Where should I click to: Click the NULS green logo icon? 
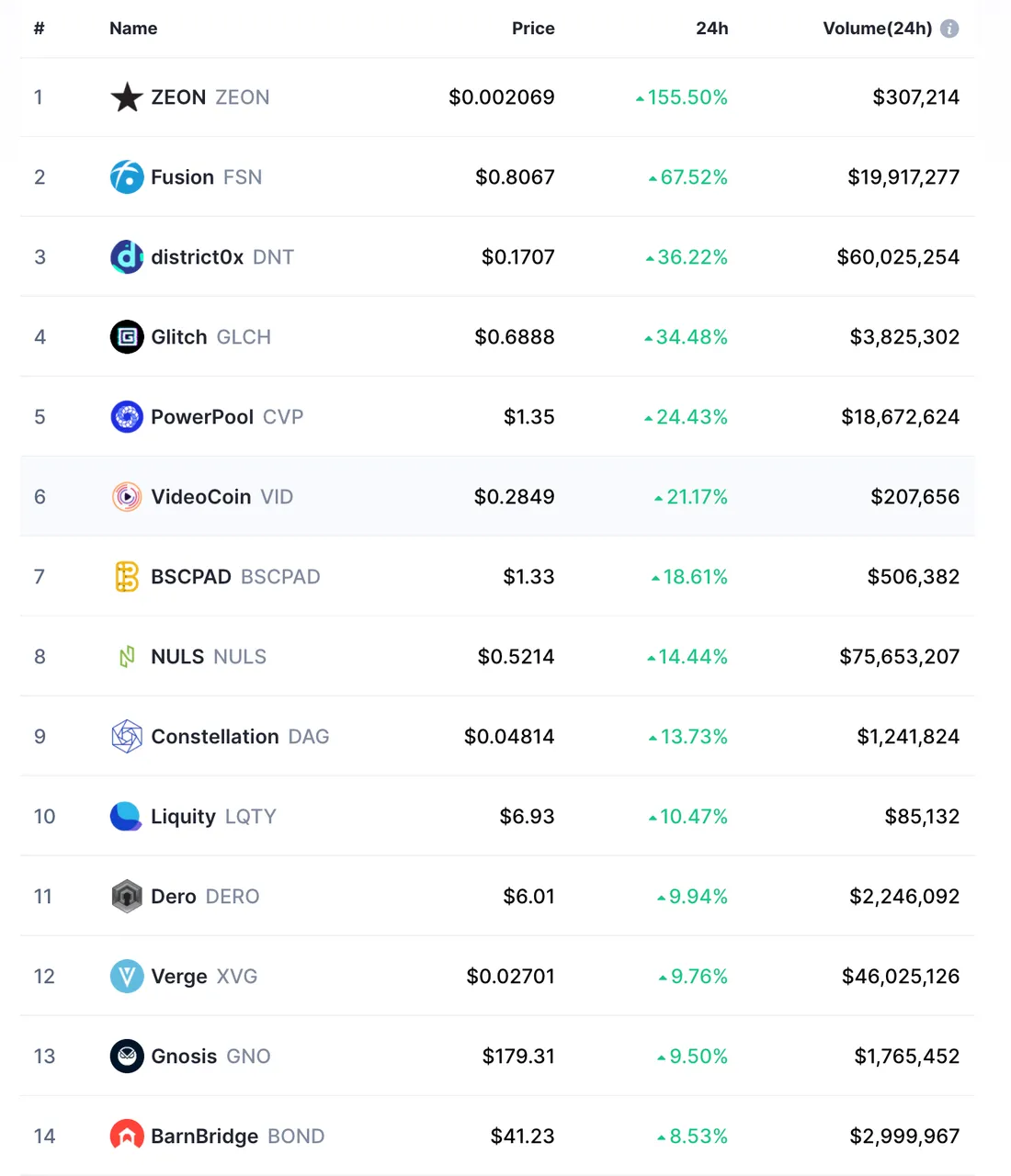(x=127, y=657)
